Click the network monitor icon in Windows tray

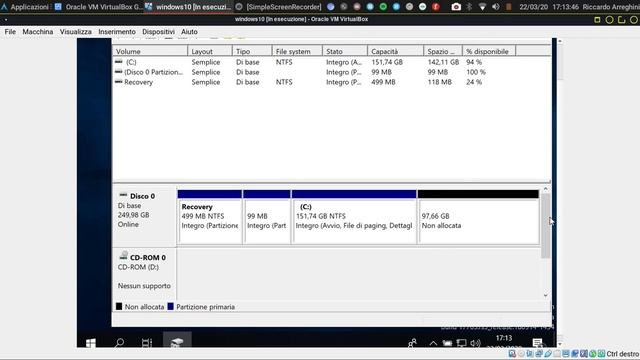[461, 343]
